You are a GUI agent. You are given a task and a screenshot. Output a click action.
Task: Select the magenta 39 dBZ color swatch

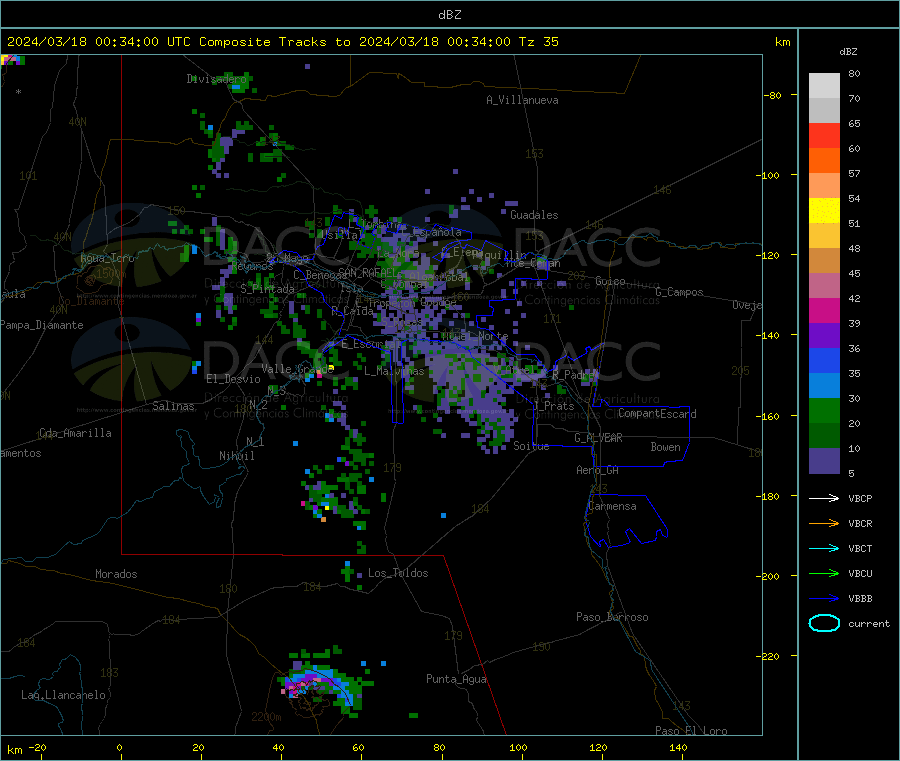[824, 310]
